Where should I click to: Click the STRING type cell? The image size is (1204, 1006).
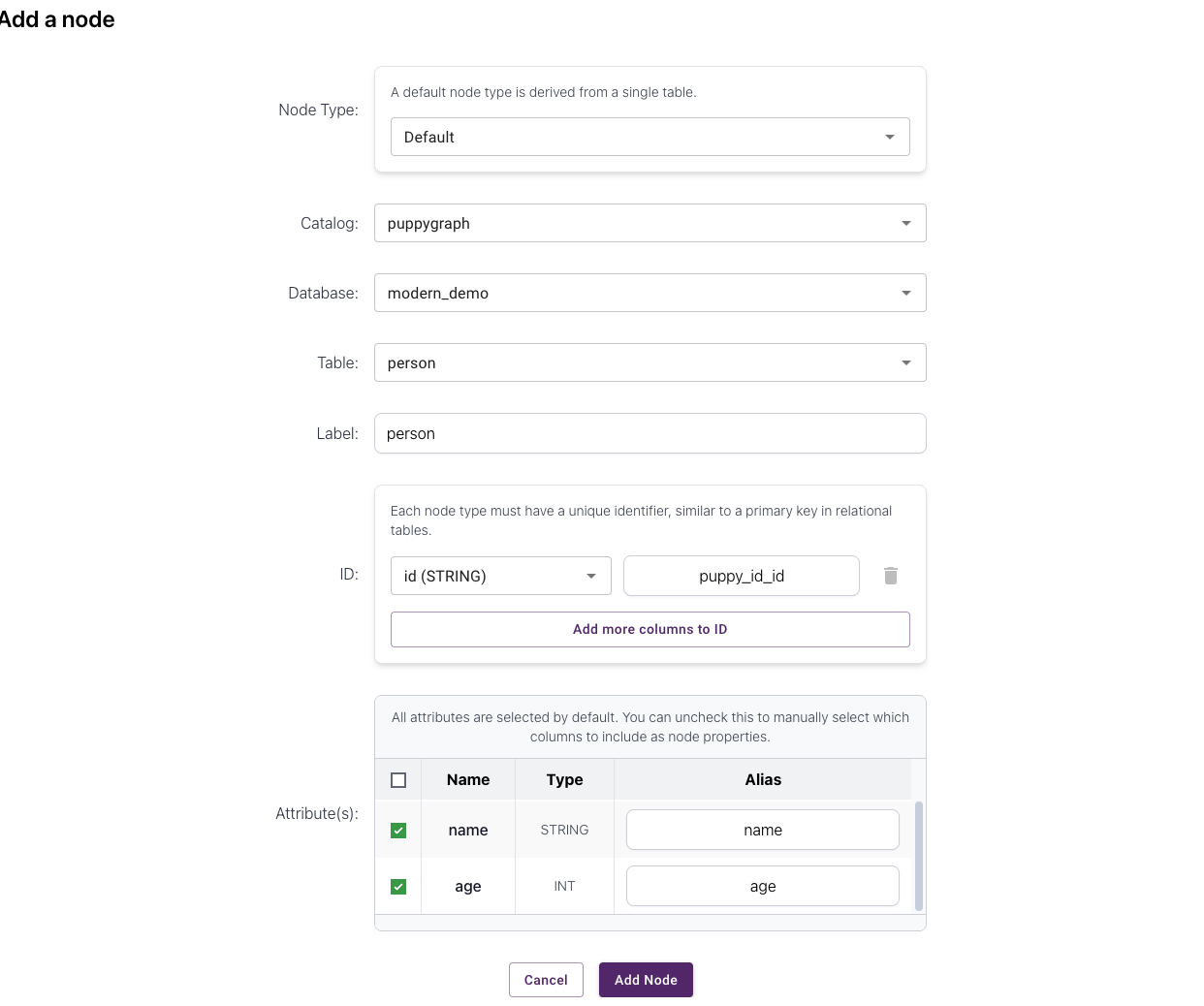click(x=564, y=830)
